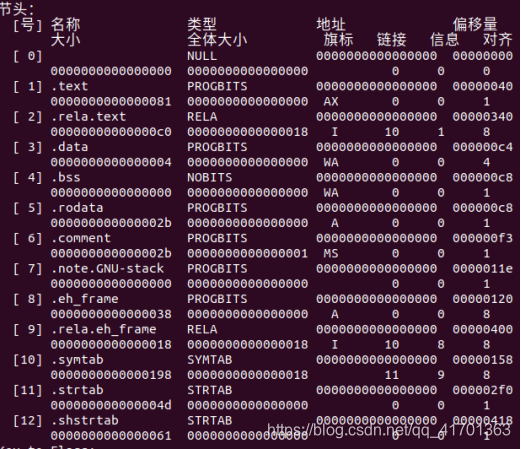Click the .rela.eh_frame section name
The width and height of the screenshot is (521, 449).
[104, 329]
